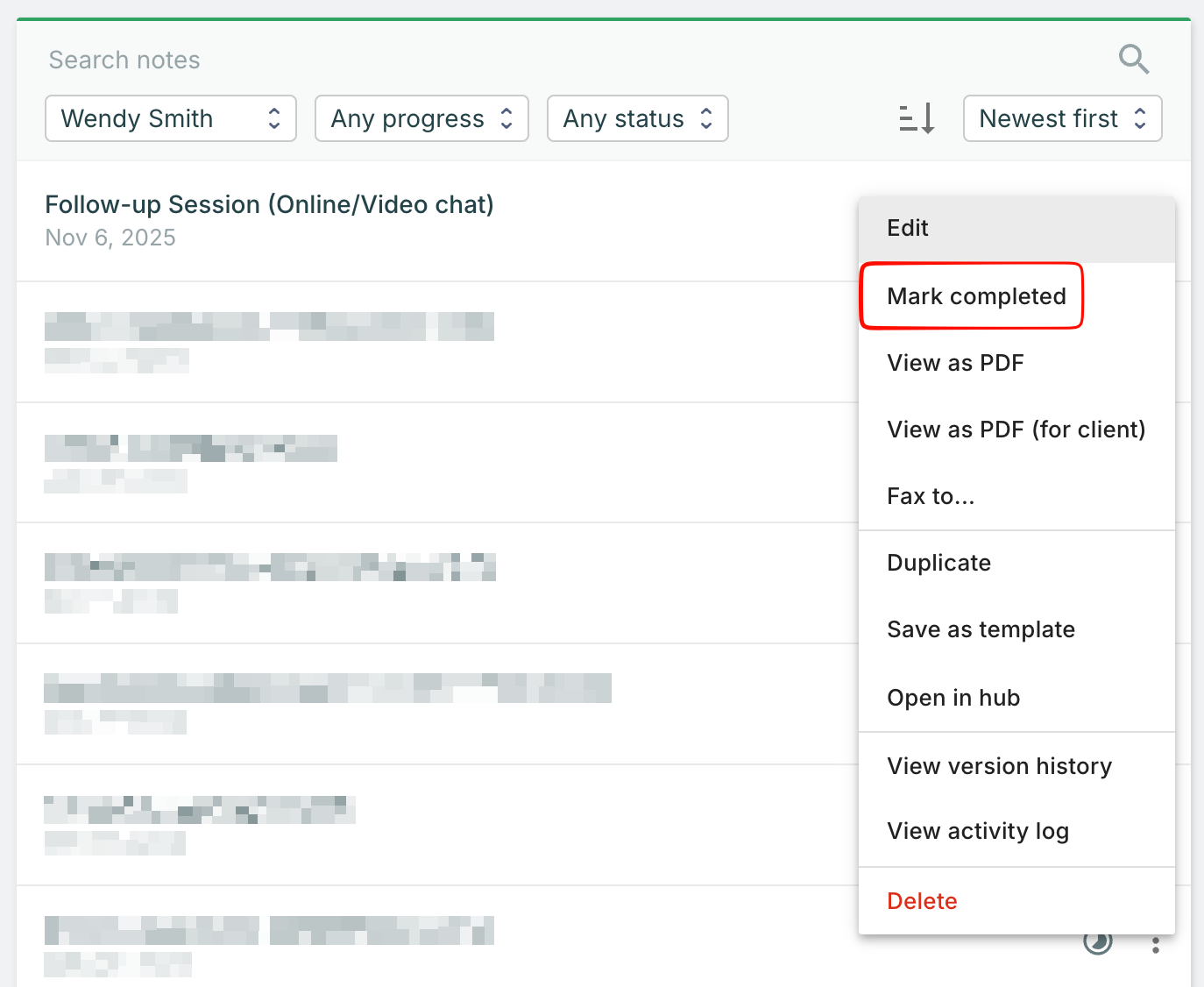Select Mark completed in the menu

976,296
